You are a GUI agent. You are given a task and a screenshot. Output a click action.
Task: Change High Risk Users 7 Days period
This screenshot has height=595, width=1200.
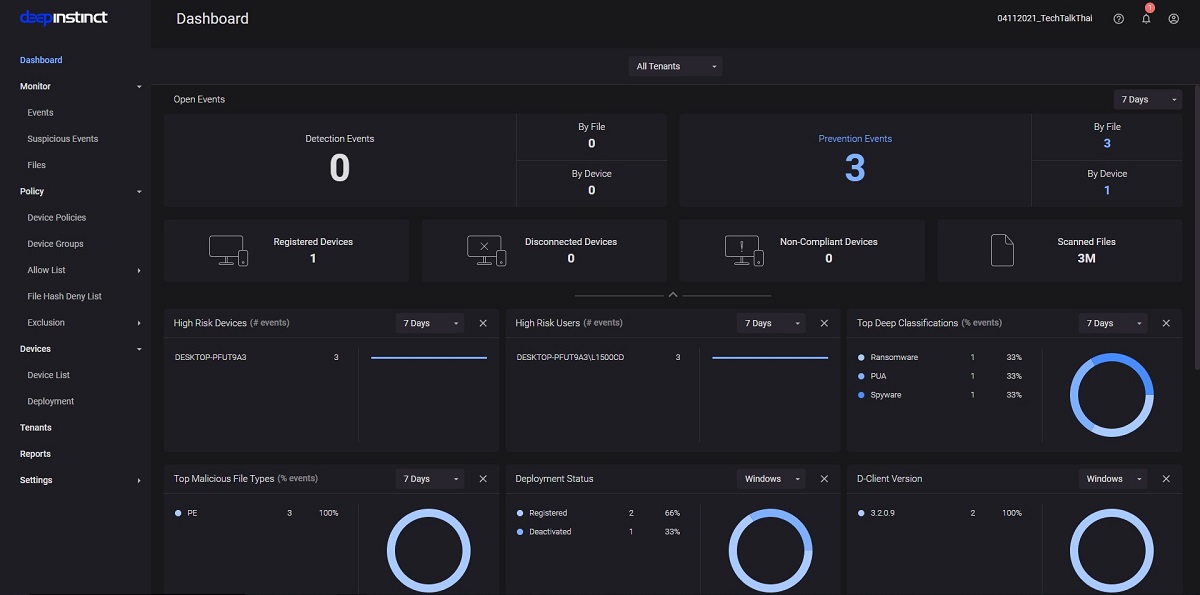pos(771,323)
